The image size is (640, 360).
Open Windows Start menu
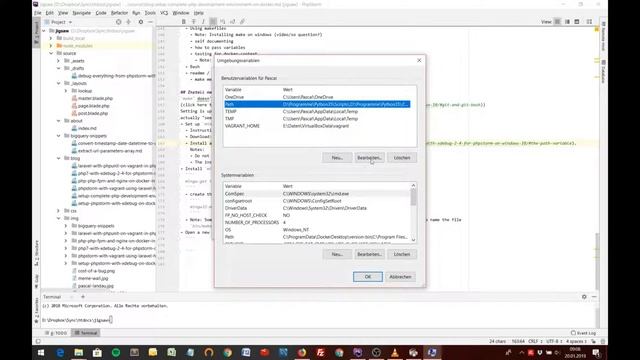(41, 353)
